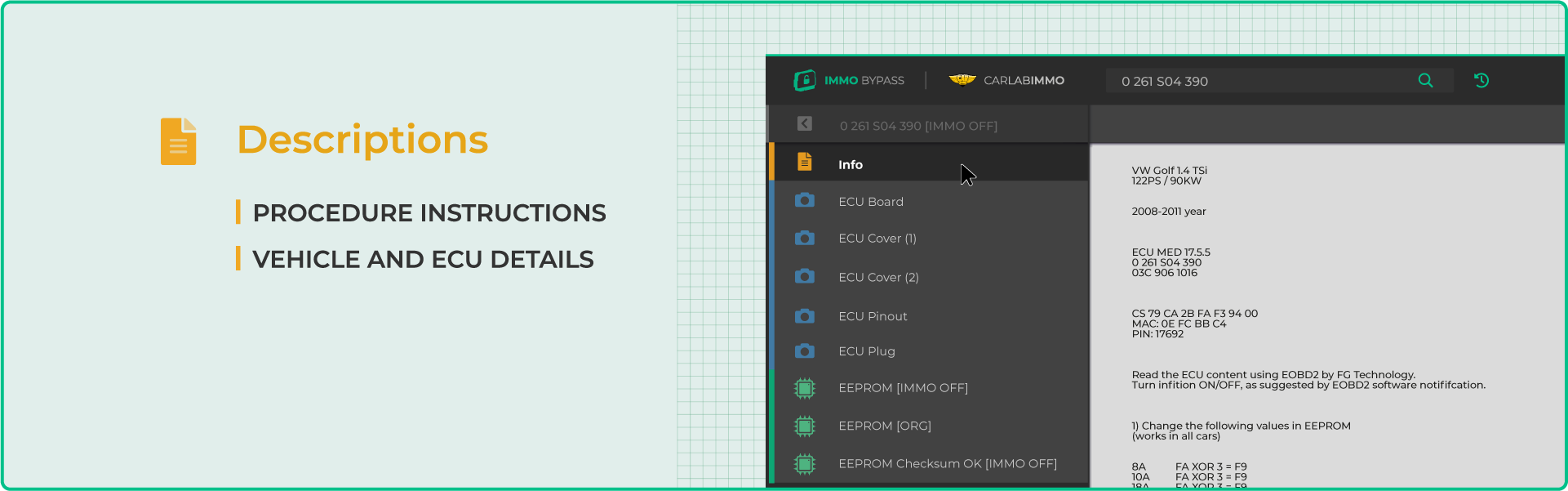The height and width of the screenshot is (491, 1568).
Task: Open ECU Cover (2) photo entry
Action: tap(878, 278)
